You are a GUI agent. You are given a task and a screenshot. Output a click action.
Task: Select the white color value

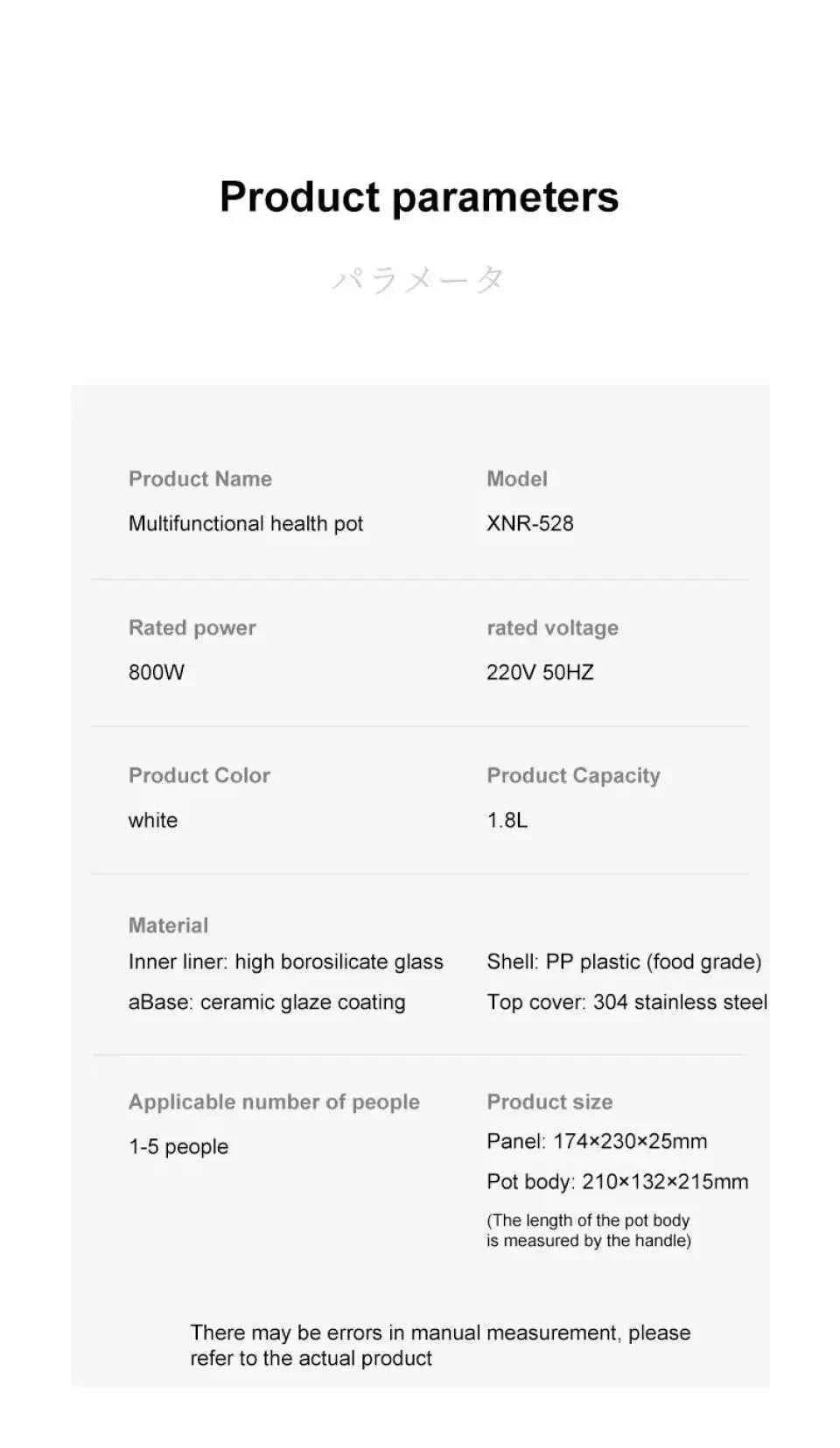[153, 820]
